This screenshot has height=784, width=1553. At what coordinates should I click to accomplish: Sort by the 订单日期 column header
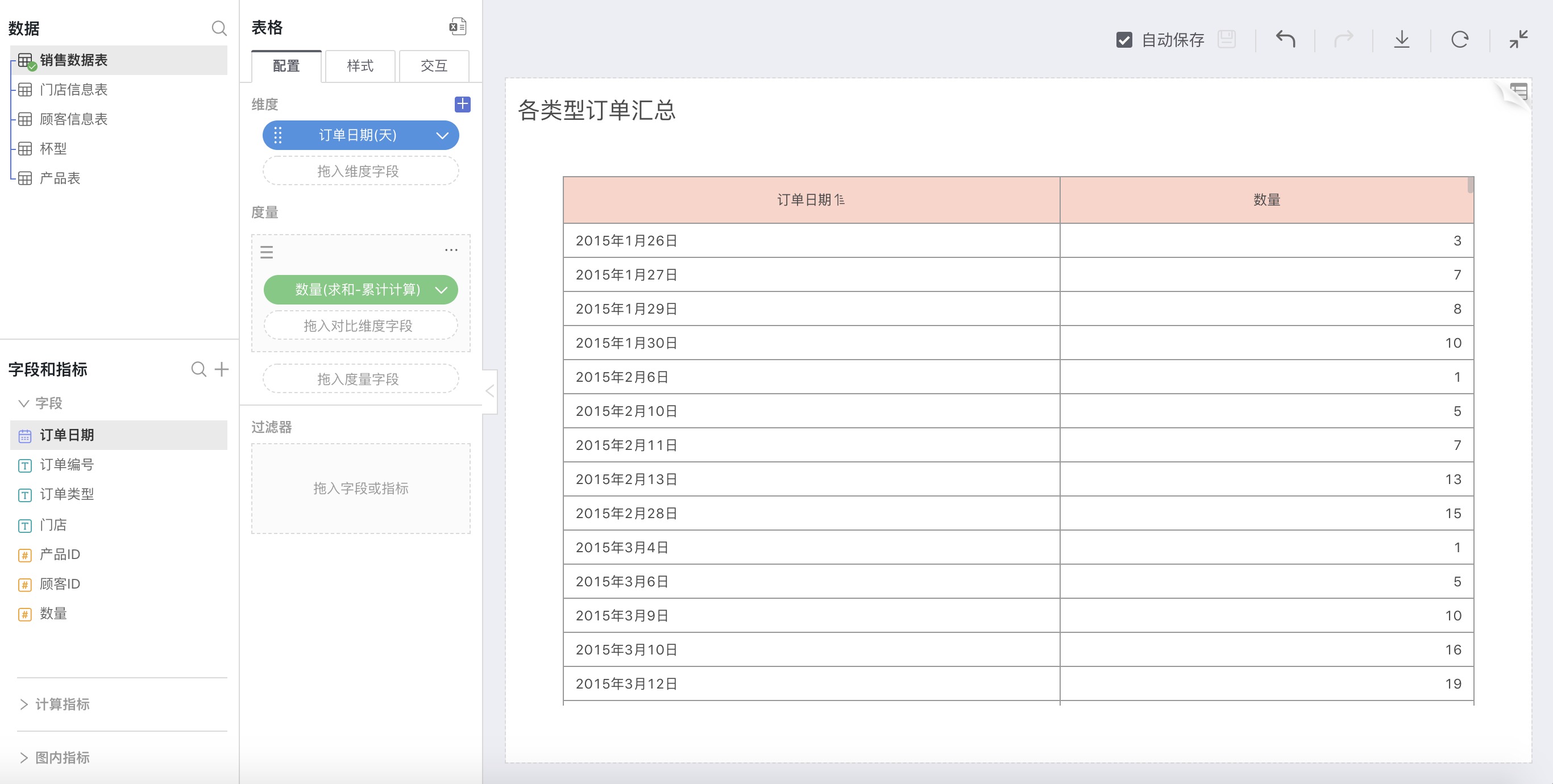[811, 199]
